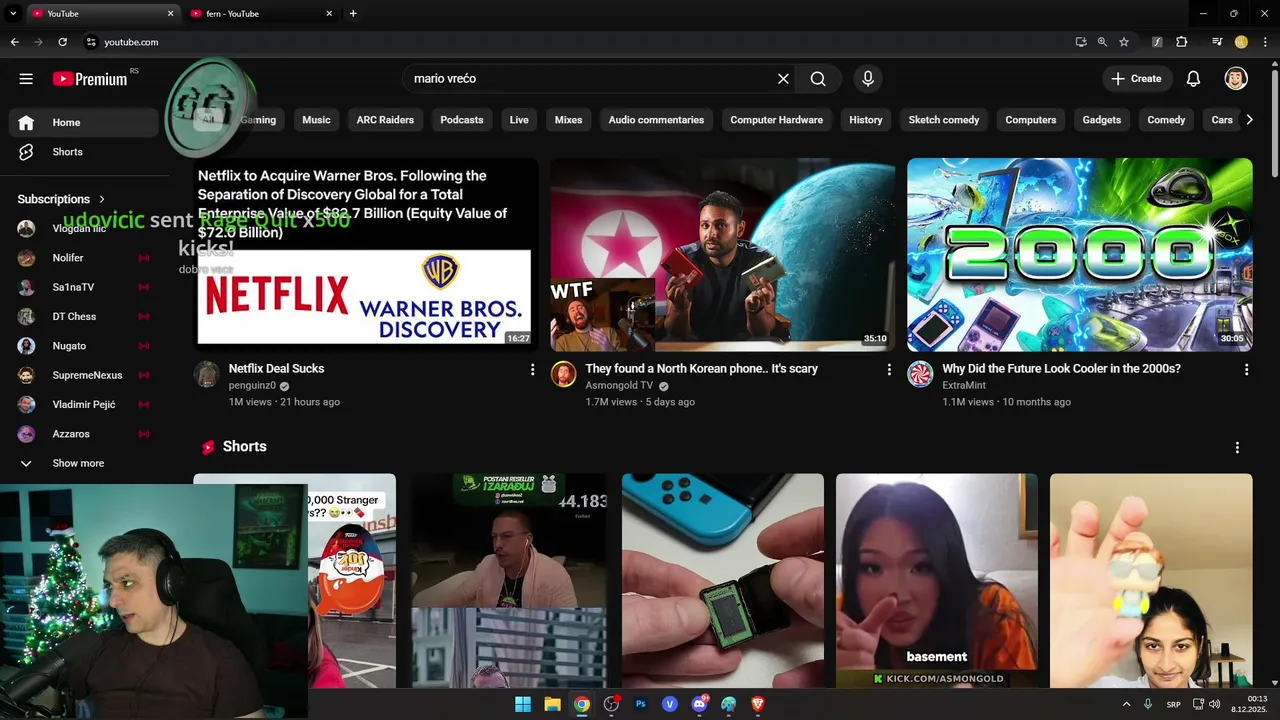Open North Korean phone video thumbnail
Viewport: 1280px width, 720px height.
point(723,255)
